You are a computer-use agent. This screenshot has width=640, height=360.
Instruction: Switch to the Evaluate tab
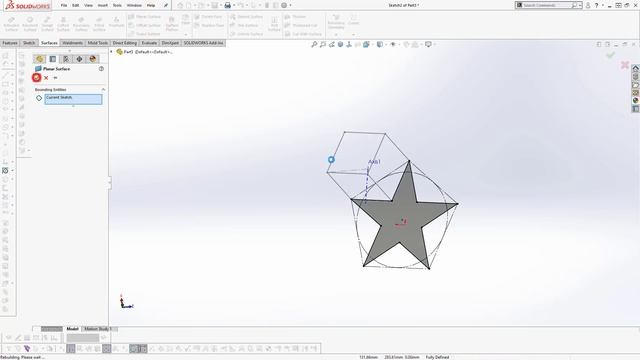[149, 43]
